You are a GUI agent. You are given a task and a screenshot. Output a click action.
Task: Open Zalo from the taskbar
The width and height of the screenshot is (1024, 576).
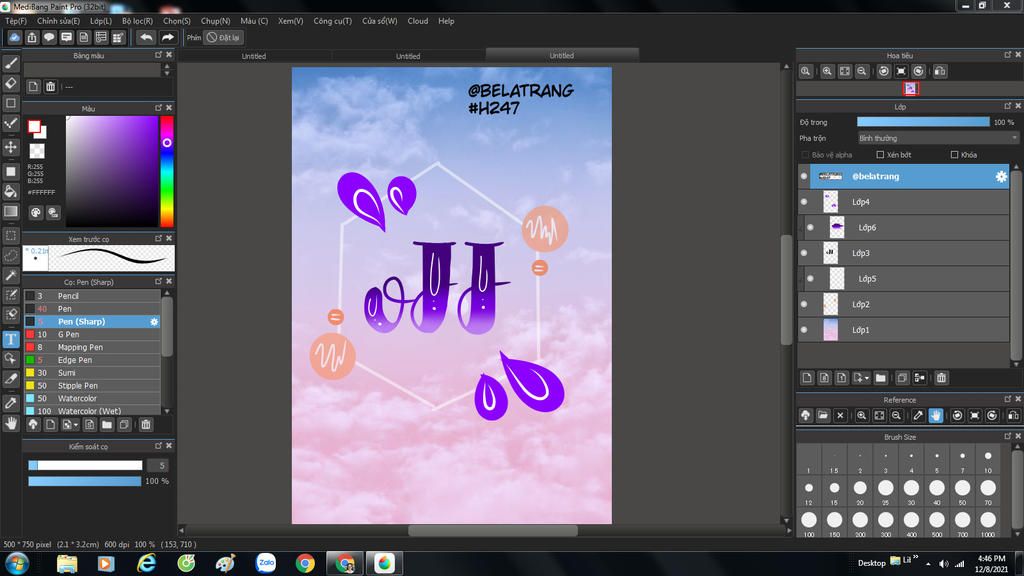pyautogui.click(x=266, y=563)
